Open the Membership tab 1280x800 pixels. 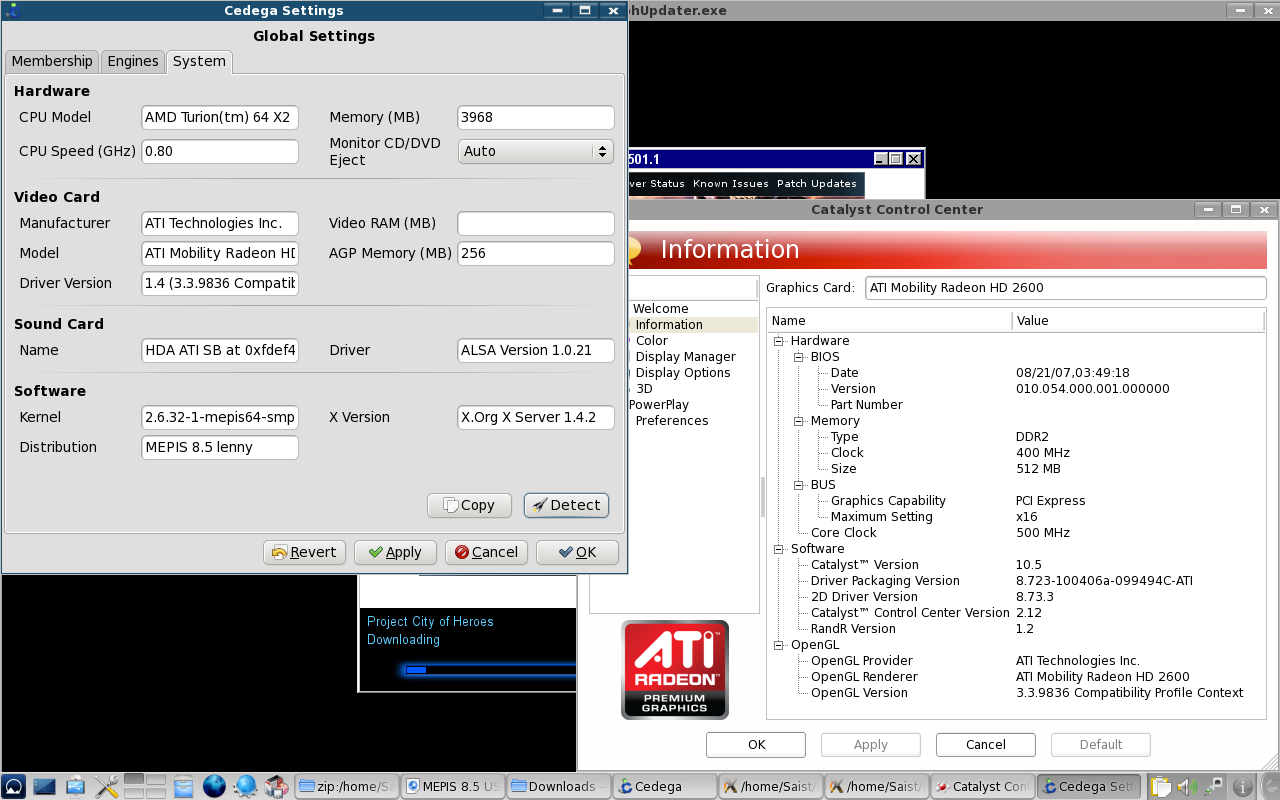(x=52, y=61)
